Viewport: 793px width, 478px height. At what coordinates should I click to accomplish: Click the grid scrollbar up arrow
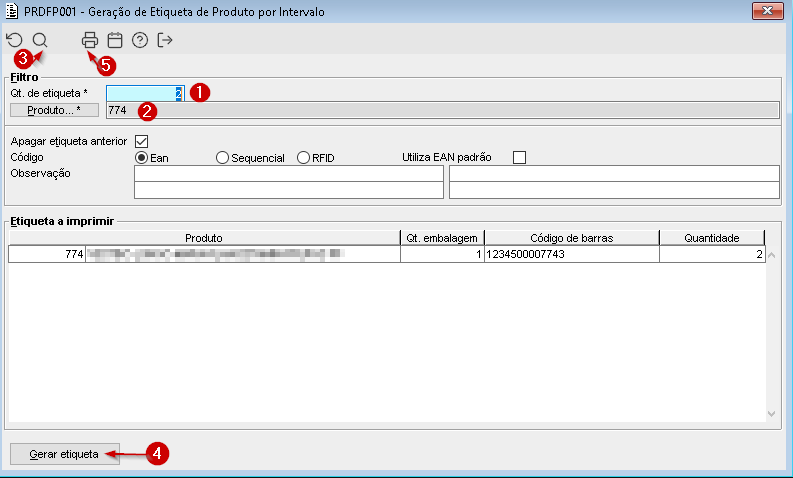tap(772, 255)
